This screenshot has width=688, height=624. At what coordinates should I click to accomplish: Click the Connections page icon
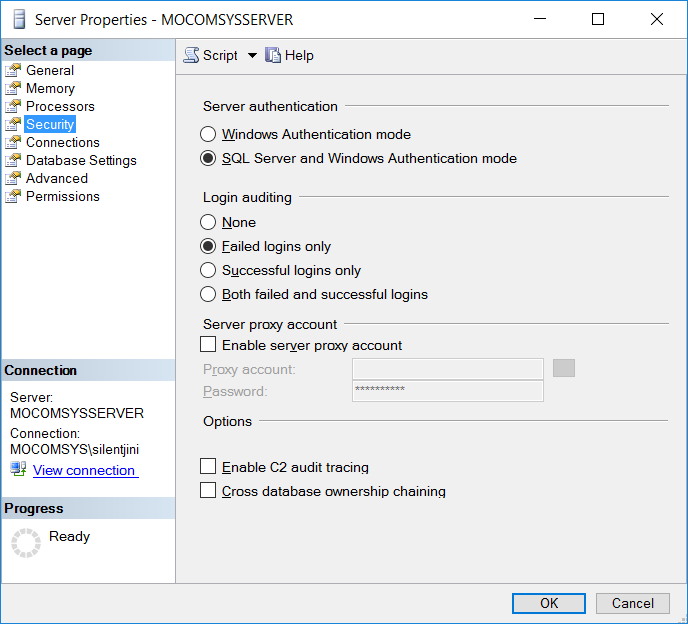(x=13, y=142)
